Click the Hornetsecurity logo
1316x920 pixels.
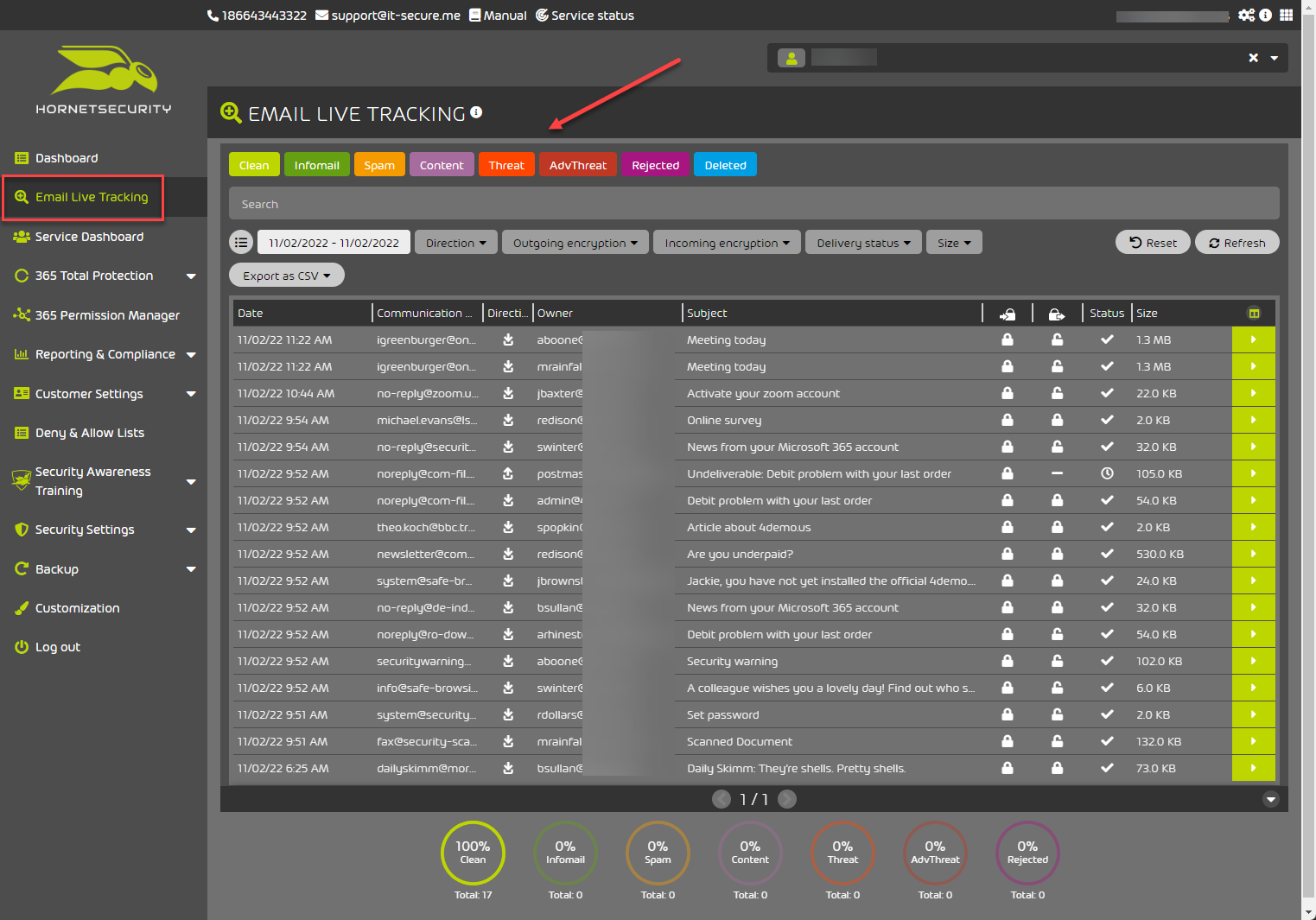(x=104, y=80)
